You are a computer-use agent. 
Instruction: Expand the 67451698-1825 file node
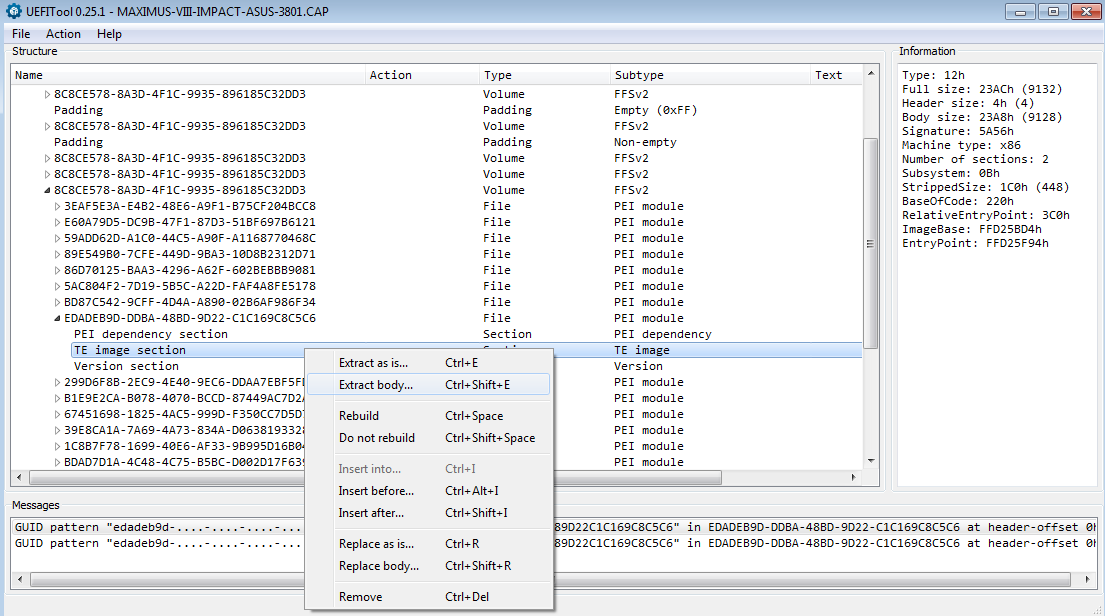pos(57,414)
